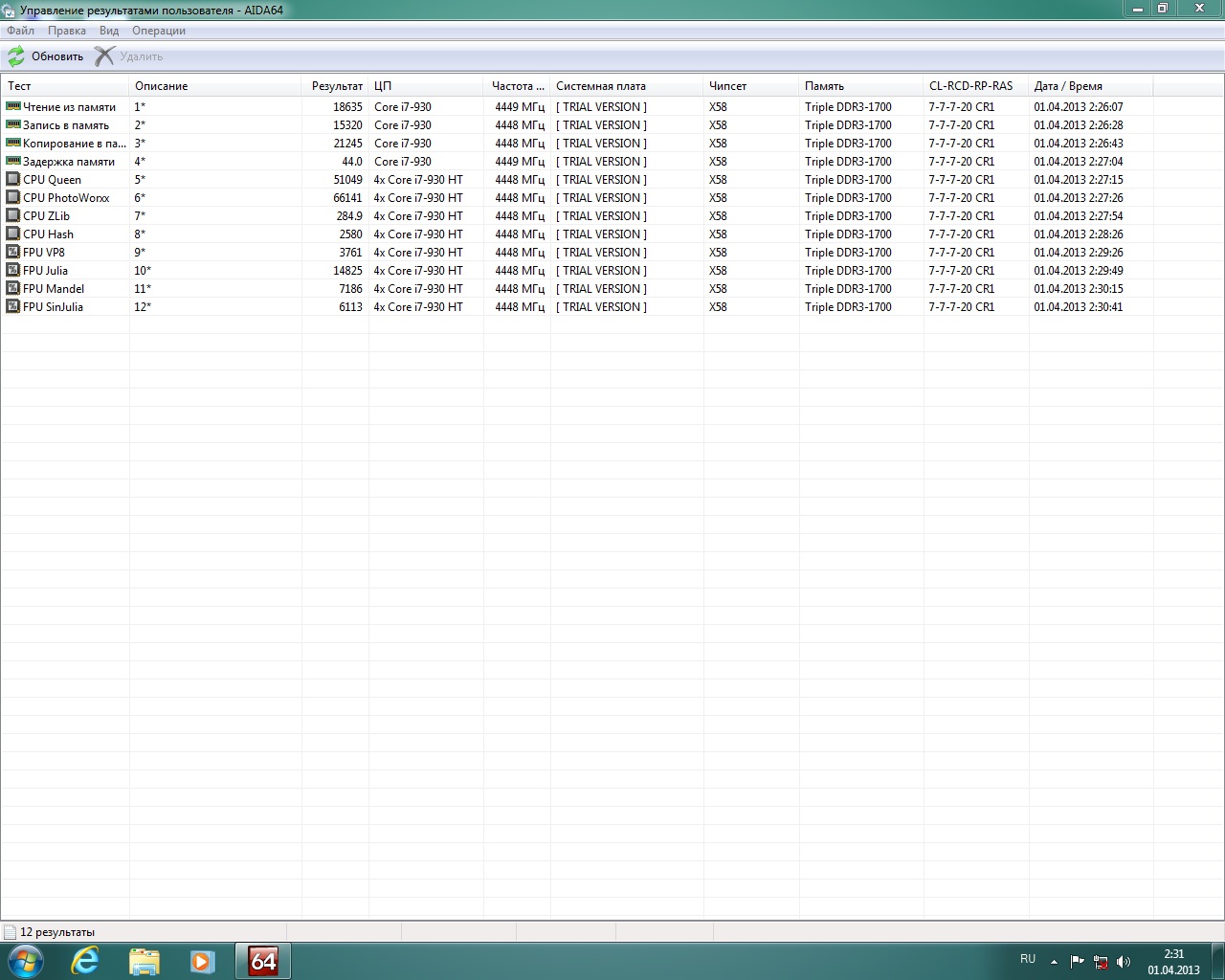This screenshot has height=980, width=1225.
Task: Click AIDA64 window title icon
Action: click(10, 11)
